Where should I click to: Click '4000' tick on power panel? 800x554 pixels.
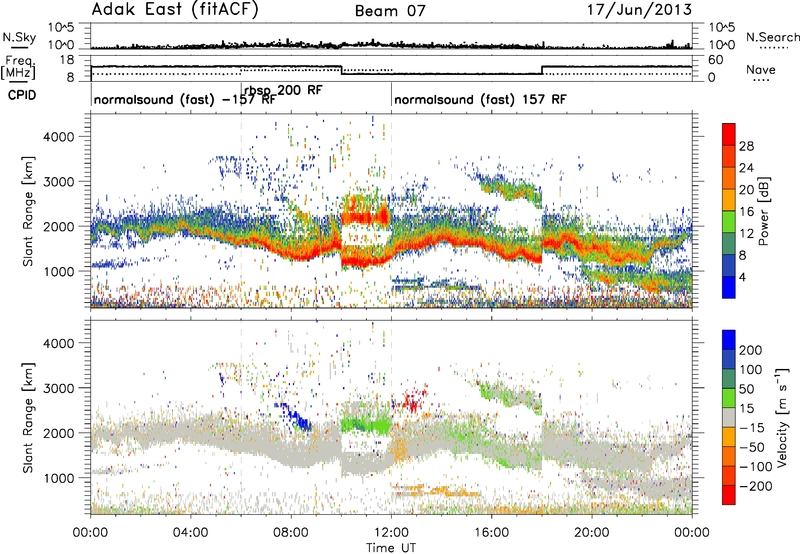(58, 137)
